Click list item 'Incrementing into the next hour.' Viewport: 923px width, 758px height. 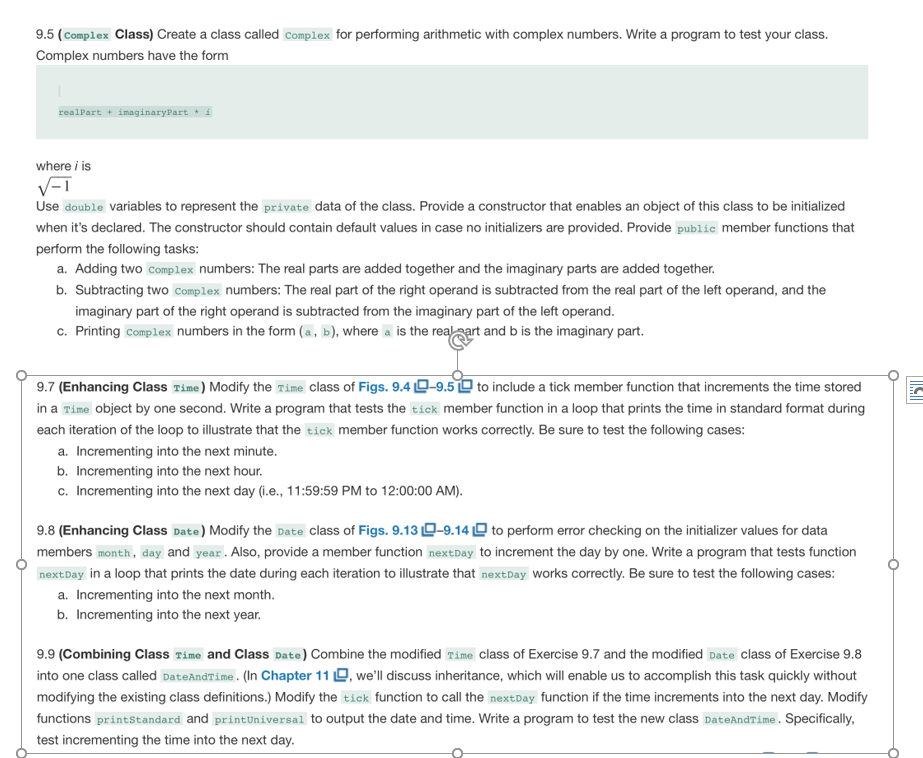tap(169, 471)
